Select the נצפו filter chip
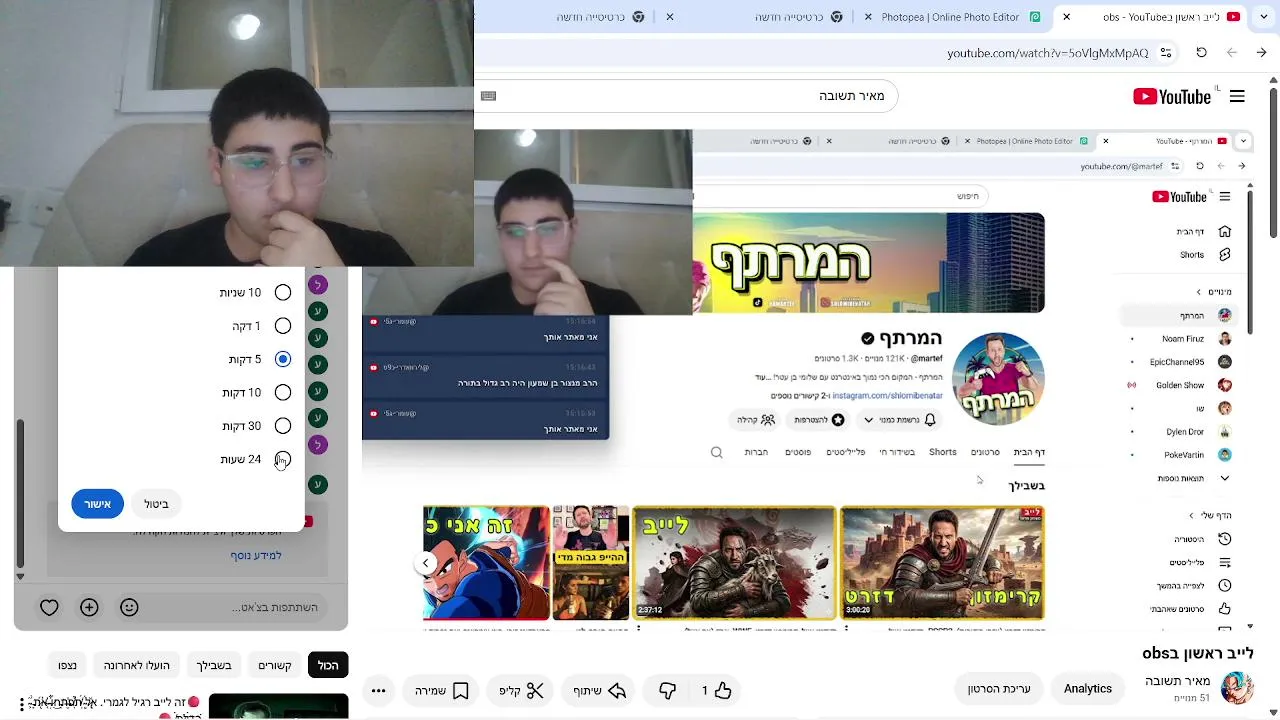This screenshot has width=1280, height=720. coord(67,665)
